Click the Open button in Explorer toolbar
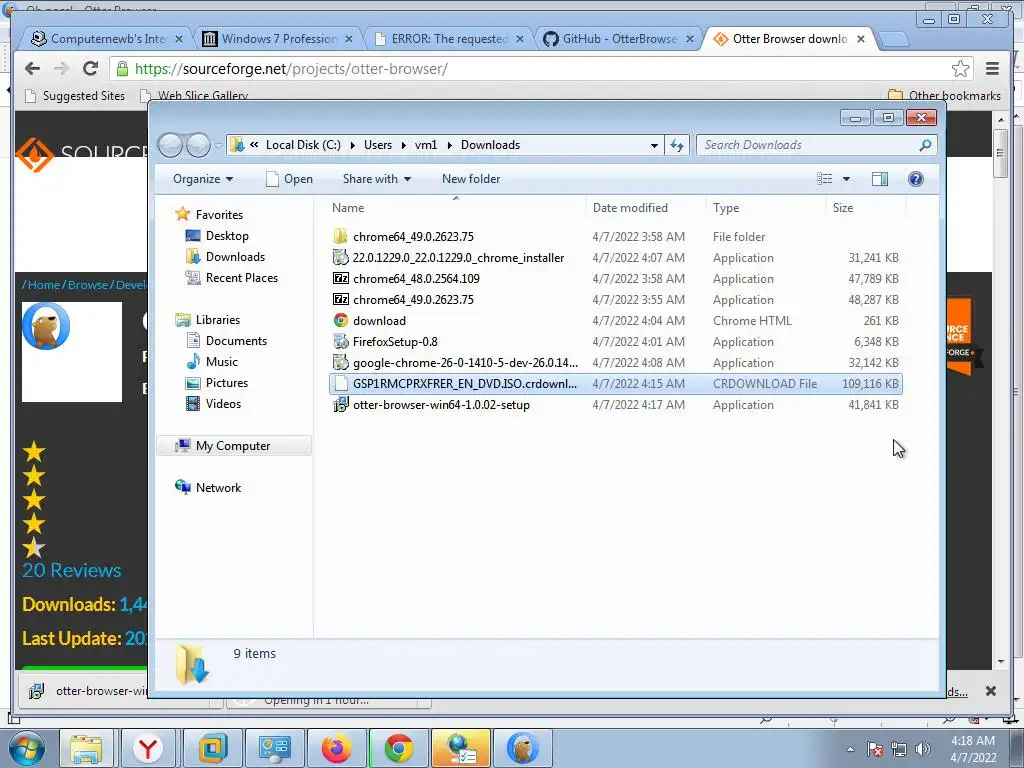The height and width of the screenshot is (768, 1024). coord(289,179)
